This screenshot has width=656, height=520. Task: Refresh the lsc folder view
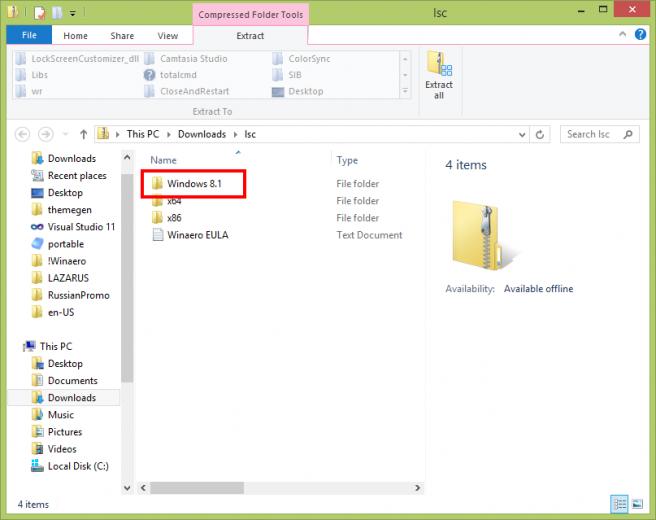(x=540, y=135)
